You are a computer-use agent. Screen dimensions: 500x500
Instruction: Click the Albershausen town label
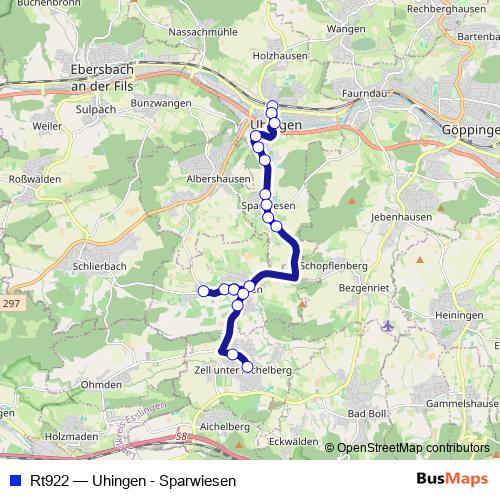coord(218,179)
